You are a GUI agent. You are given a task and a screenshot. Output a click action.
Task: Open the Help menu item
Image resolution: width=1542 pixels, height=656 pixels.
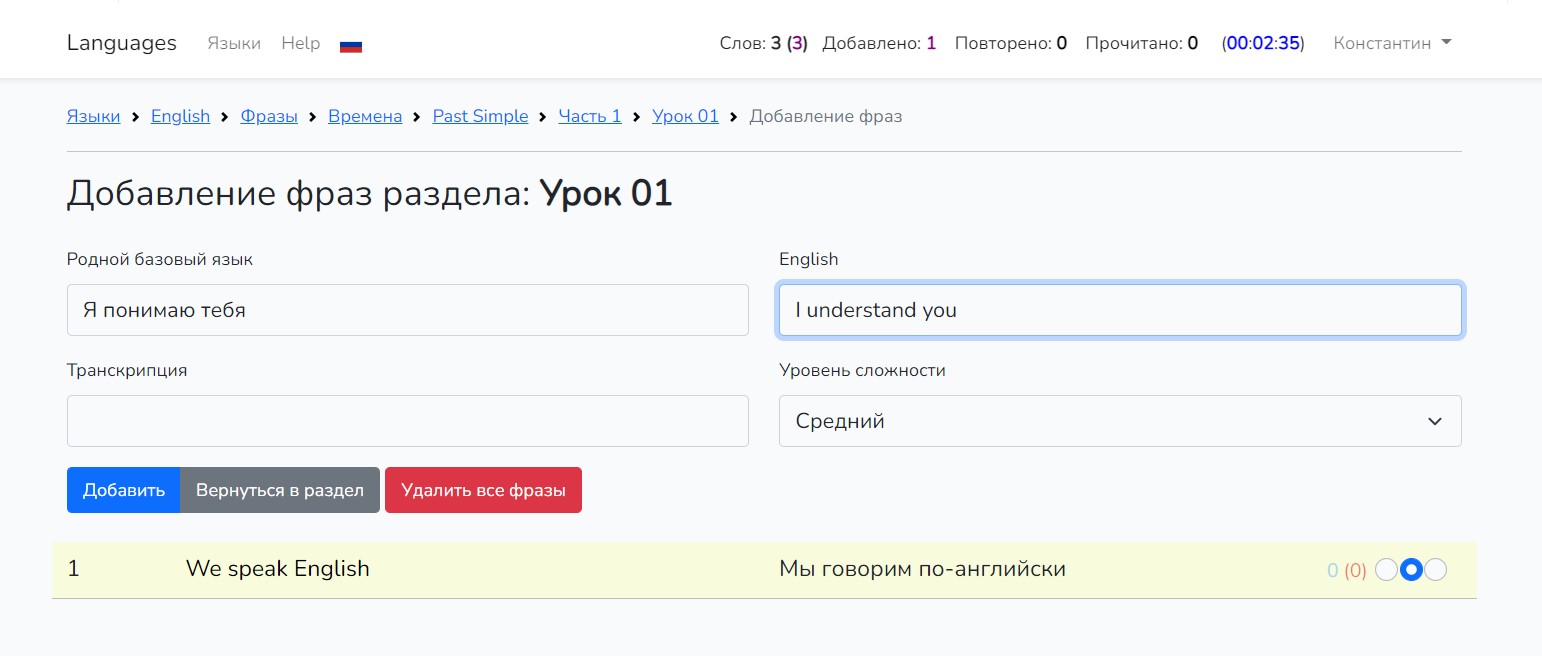click(301, 43)
